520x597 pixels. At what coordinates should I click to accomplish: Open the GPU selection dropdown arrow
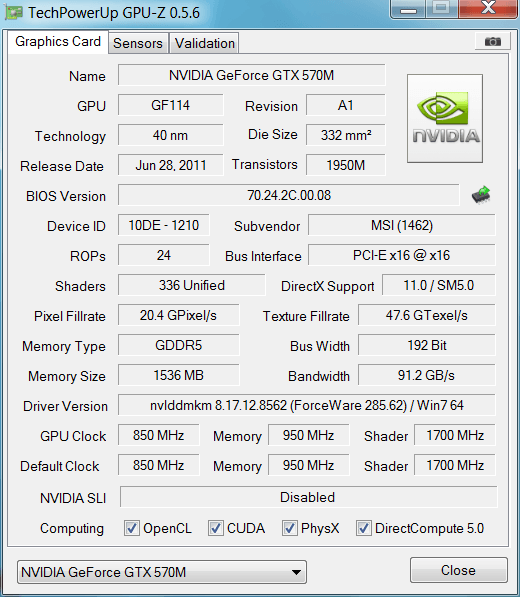(x=296, y=572)
